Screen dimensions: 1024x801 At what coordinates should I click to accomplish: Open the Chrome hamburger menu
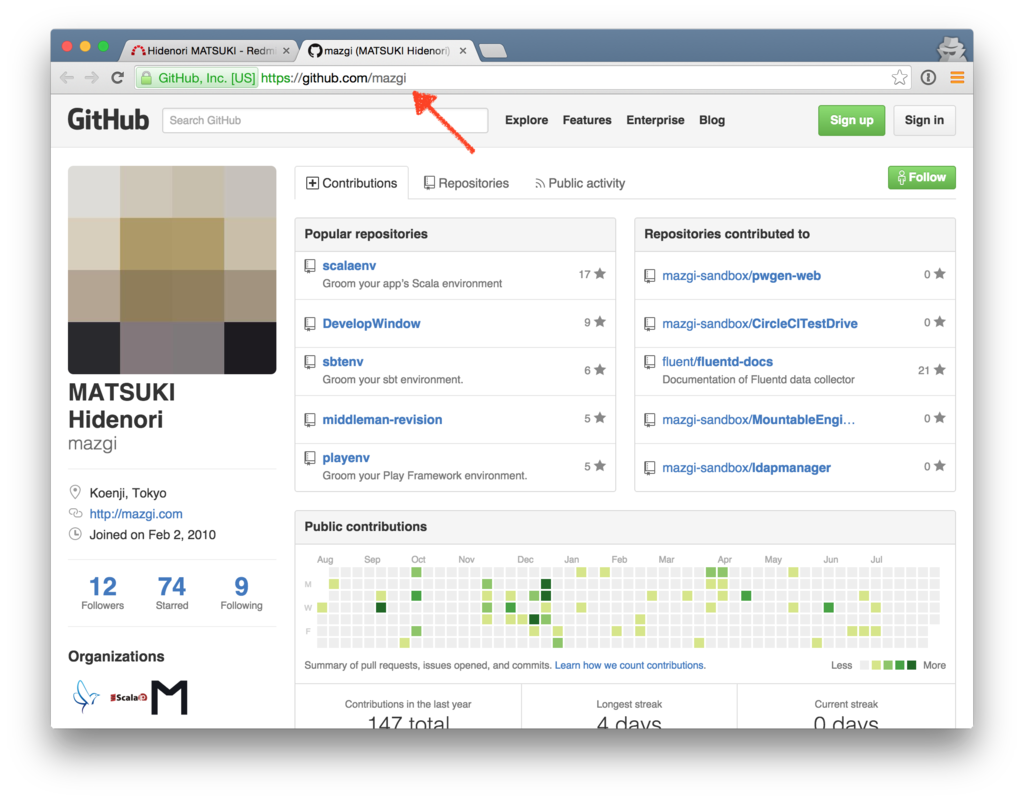pos(957,78)
